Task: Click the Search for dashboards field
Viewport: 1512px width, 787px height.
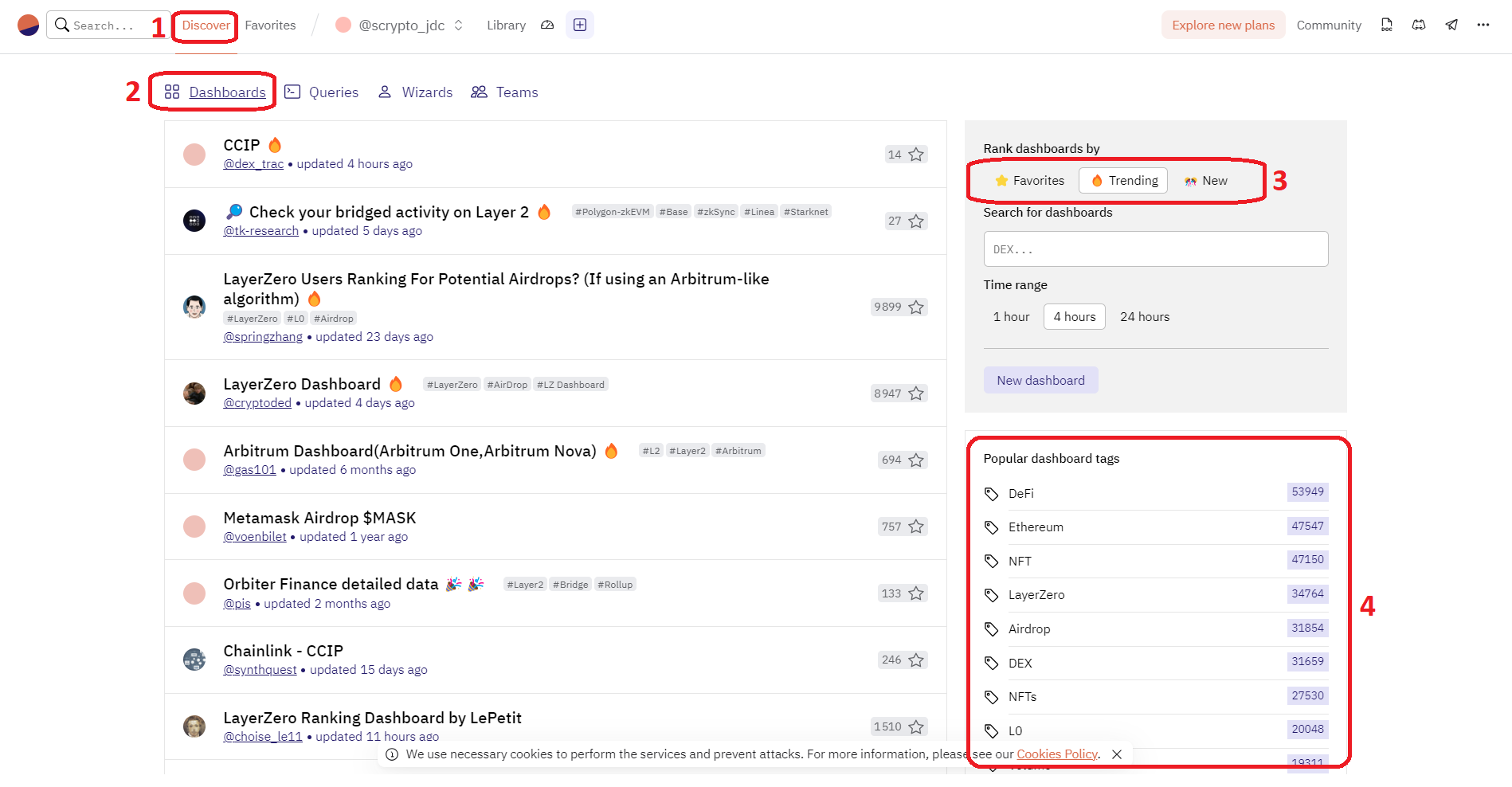Action: pos(1155,249)
